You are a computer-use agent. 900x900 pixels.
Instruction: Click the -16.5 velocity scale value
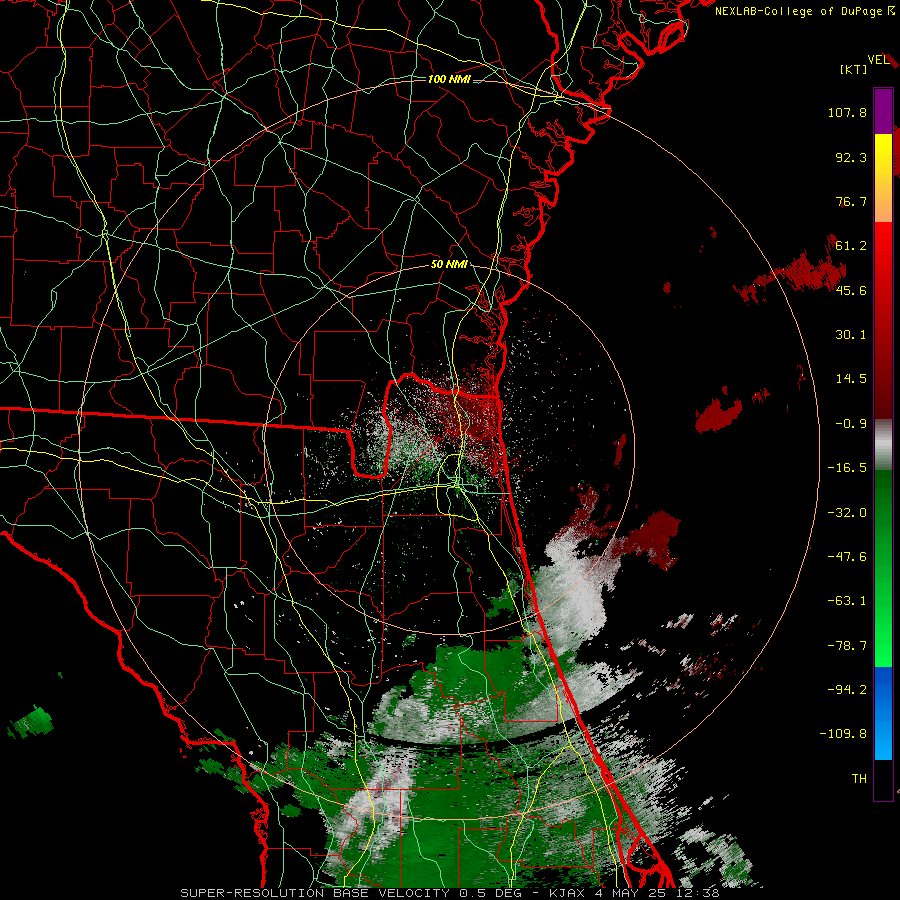point(847,467)
